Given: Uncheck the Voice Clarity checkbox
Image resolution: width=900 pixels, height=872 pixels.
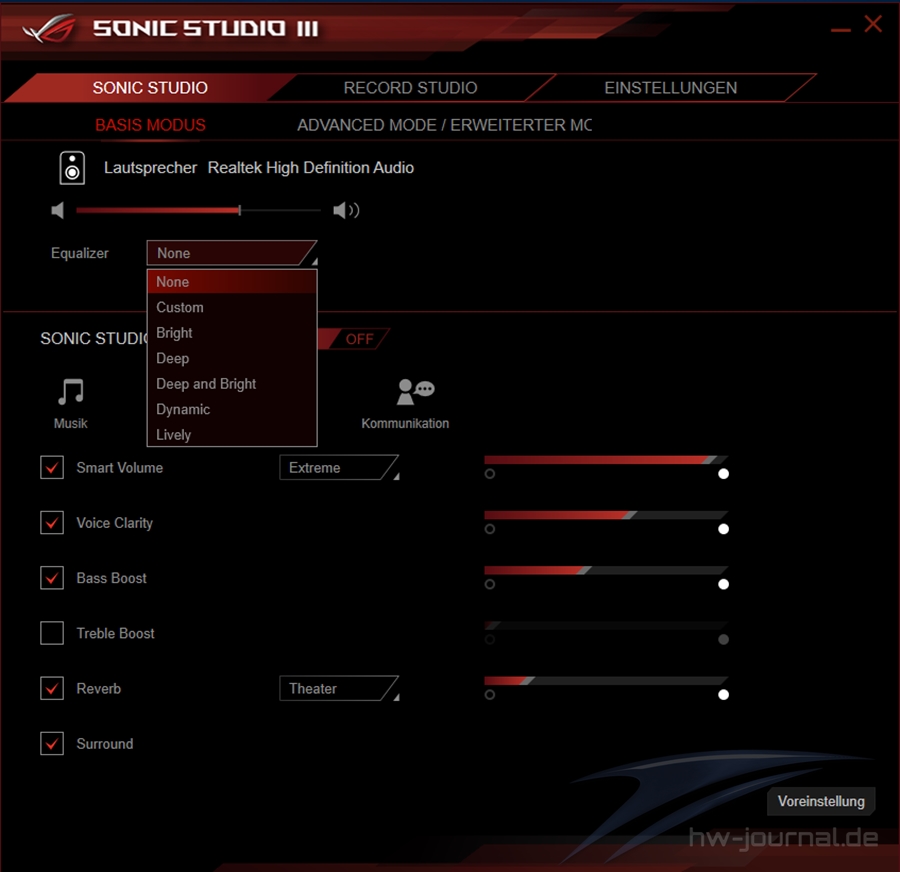Looking at the screenshot, I should tap(52, 522).
